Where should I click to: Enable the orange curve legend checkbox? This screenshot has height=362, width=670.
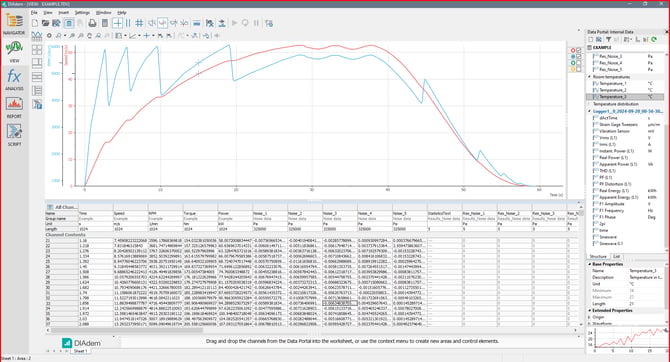point(579,69)
